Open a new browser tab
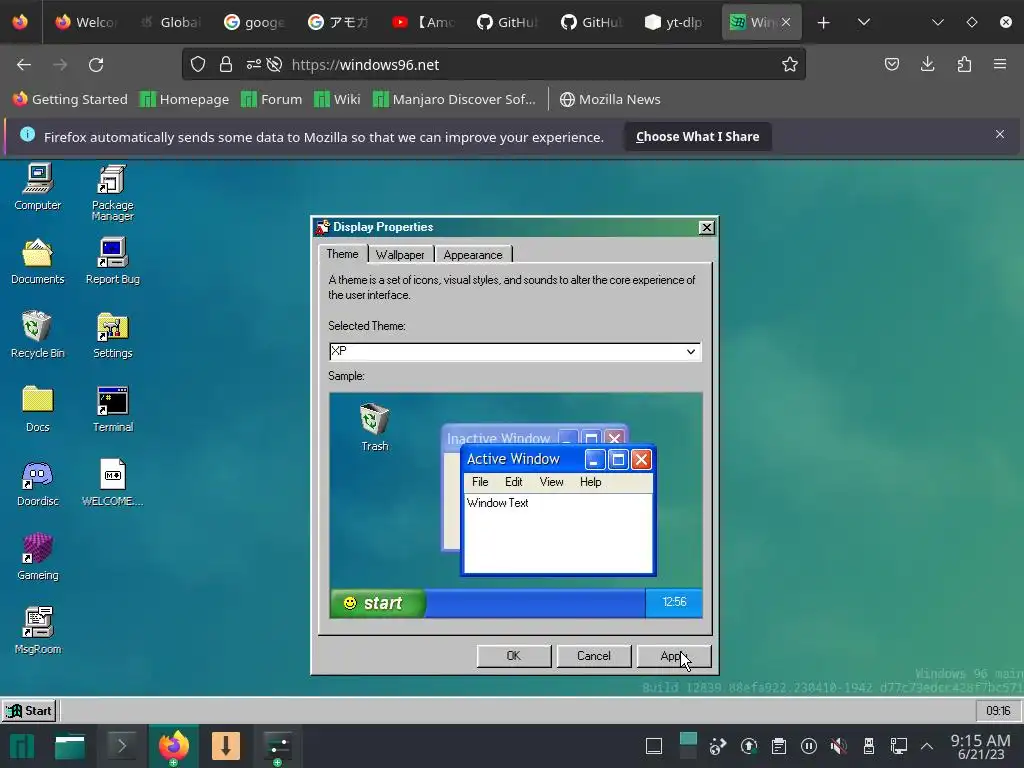This screenshot has width=1024, height=768. click(824, 23)
